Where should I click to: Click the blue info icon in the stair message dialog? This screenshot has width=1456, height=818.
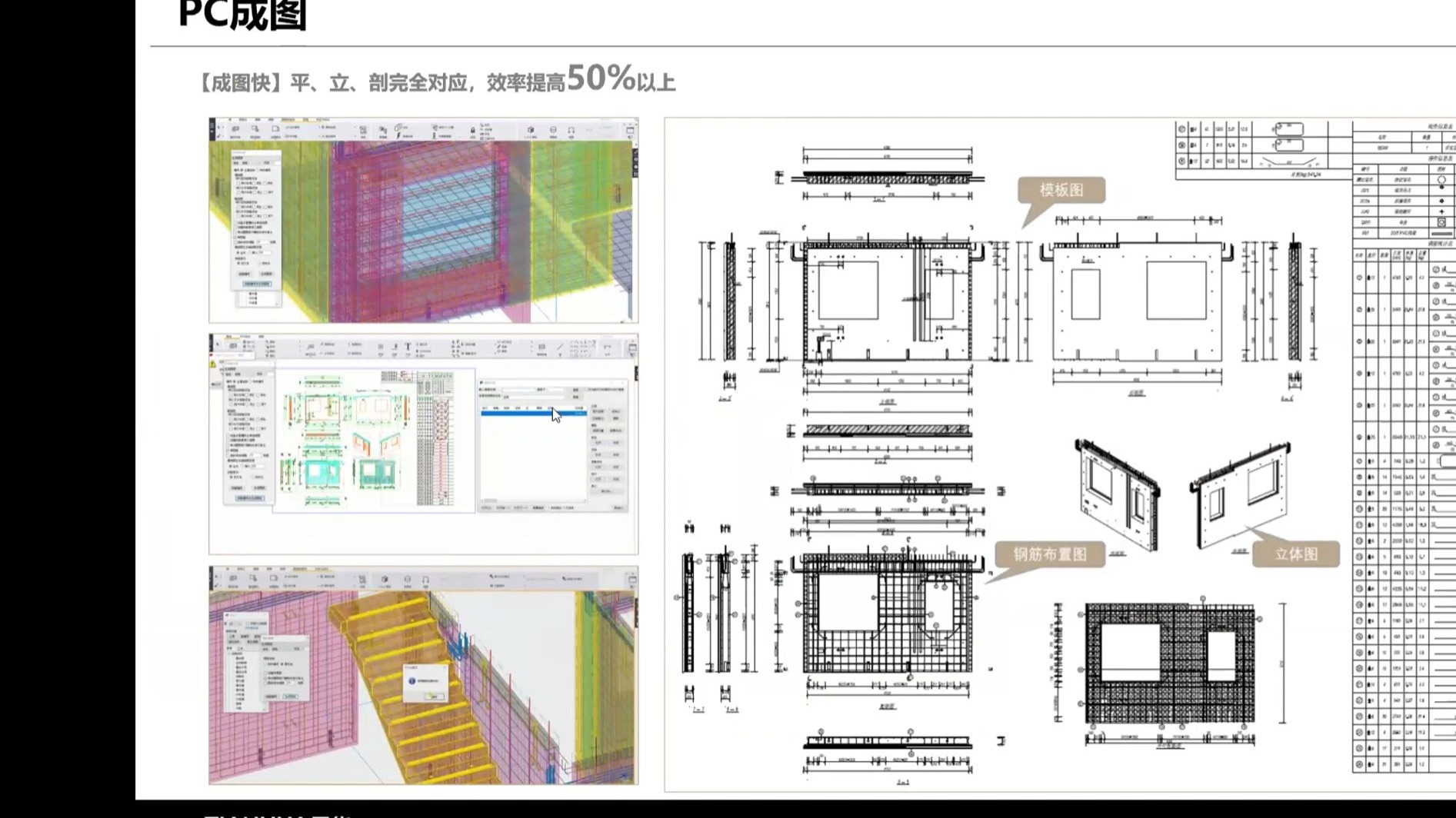(411, 680)
